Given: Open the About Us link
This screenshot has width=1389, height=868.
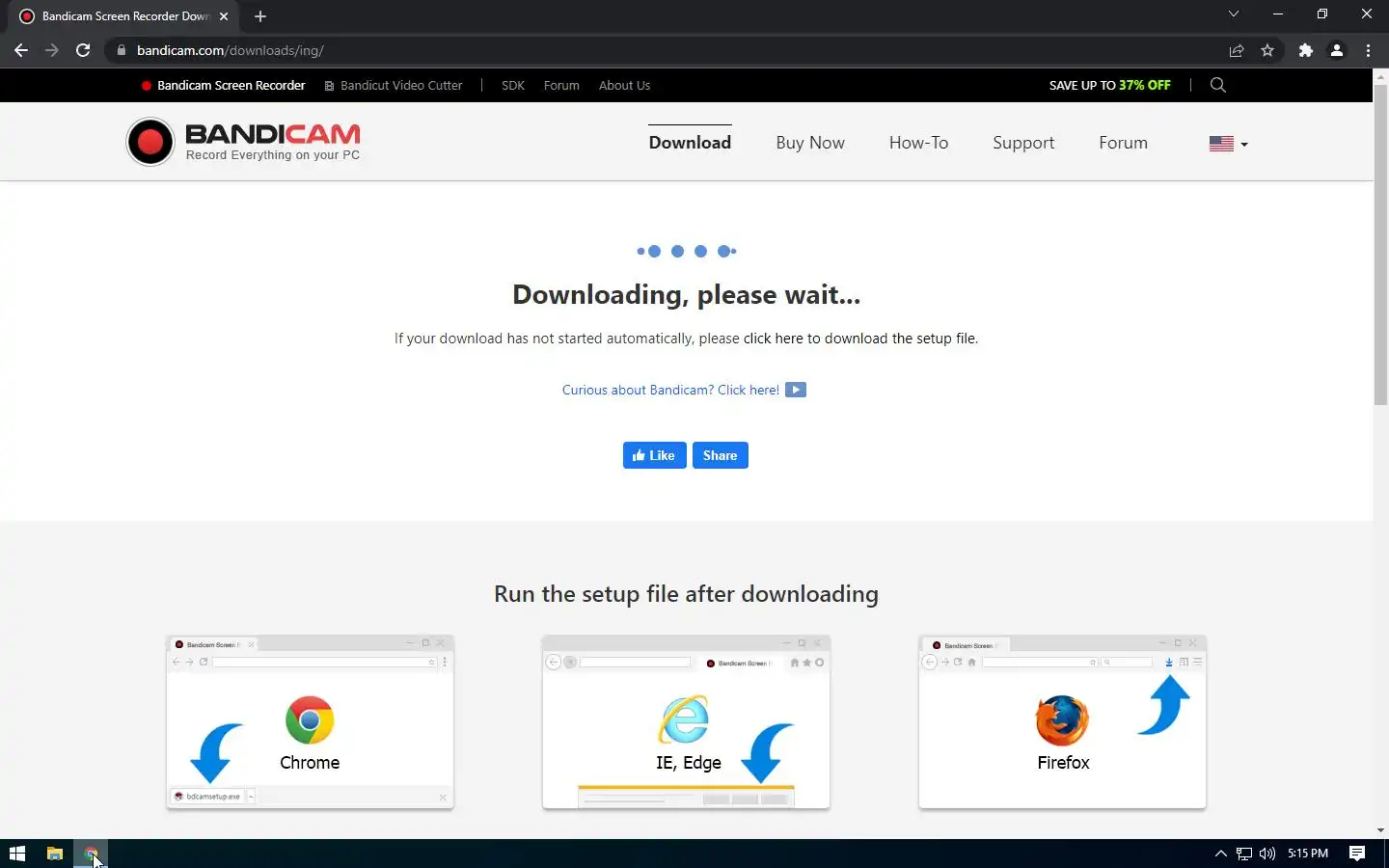Looking at the screenshot, I should pos(624,85).
